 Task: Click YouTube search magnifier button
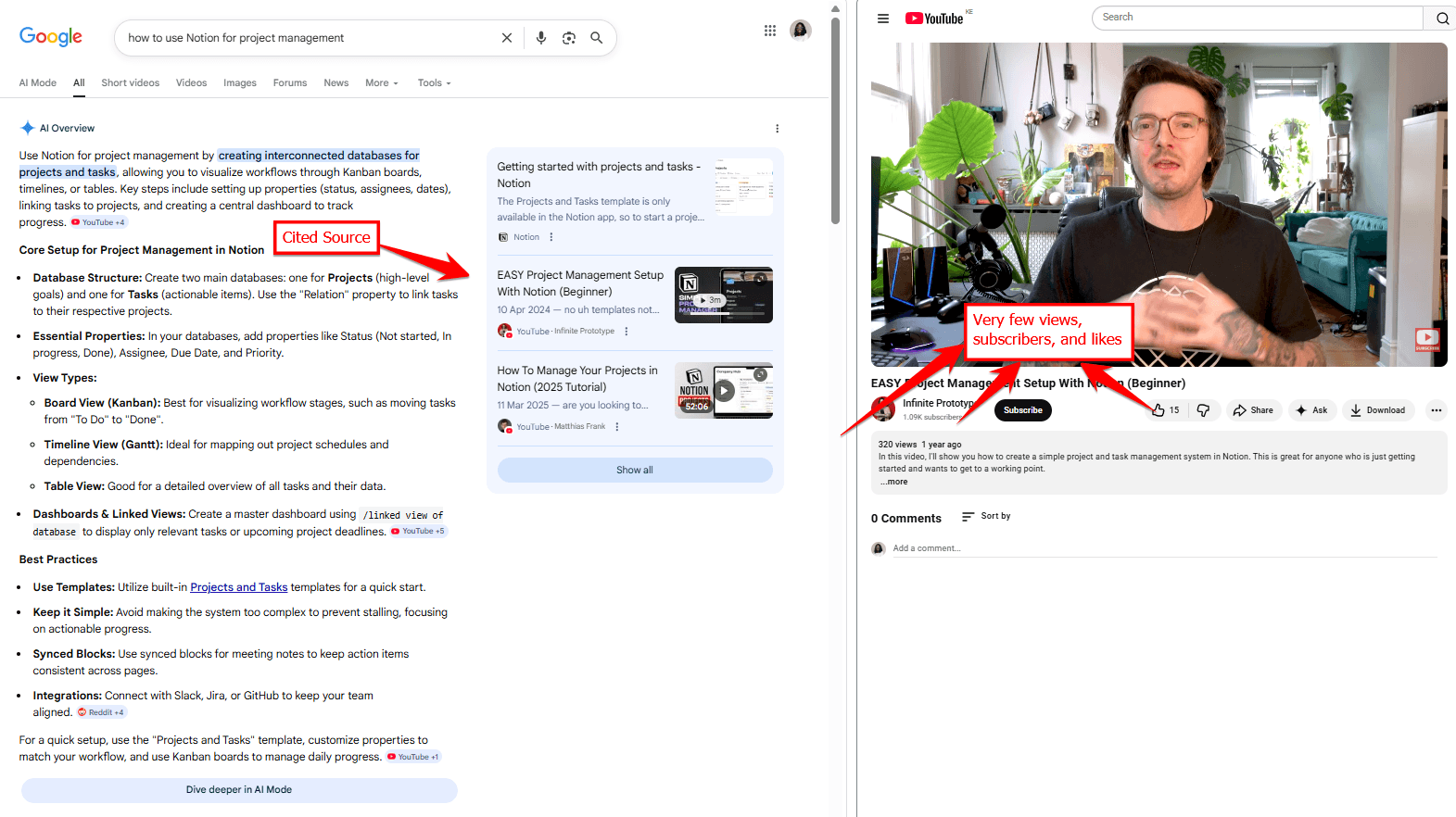pos(1441,18)
